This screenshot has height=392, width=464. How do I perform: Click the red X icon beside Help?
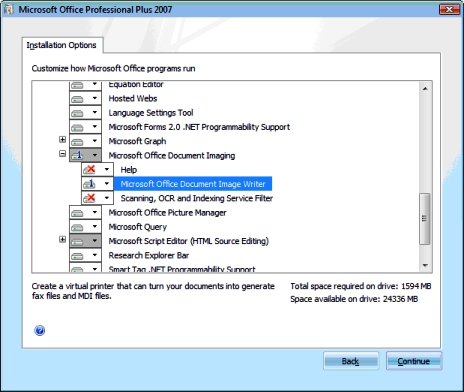90,170
